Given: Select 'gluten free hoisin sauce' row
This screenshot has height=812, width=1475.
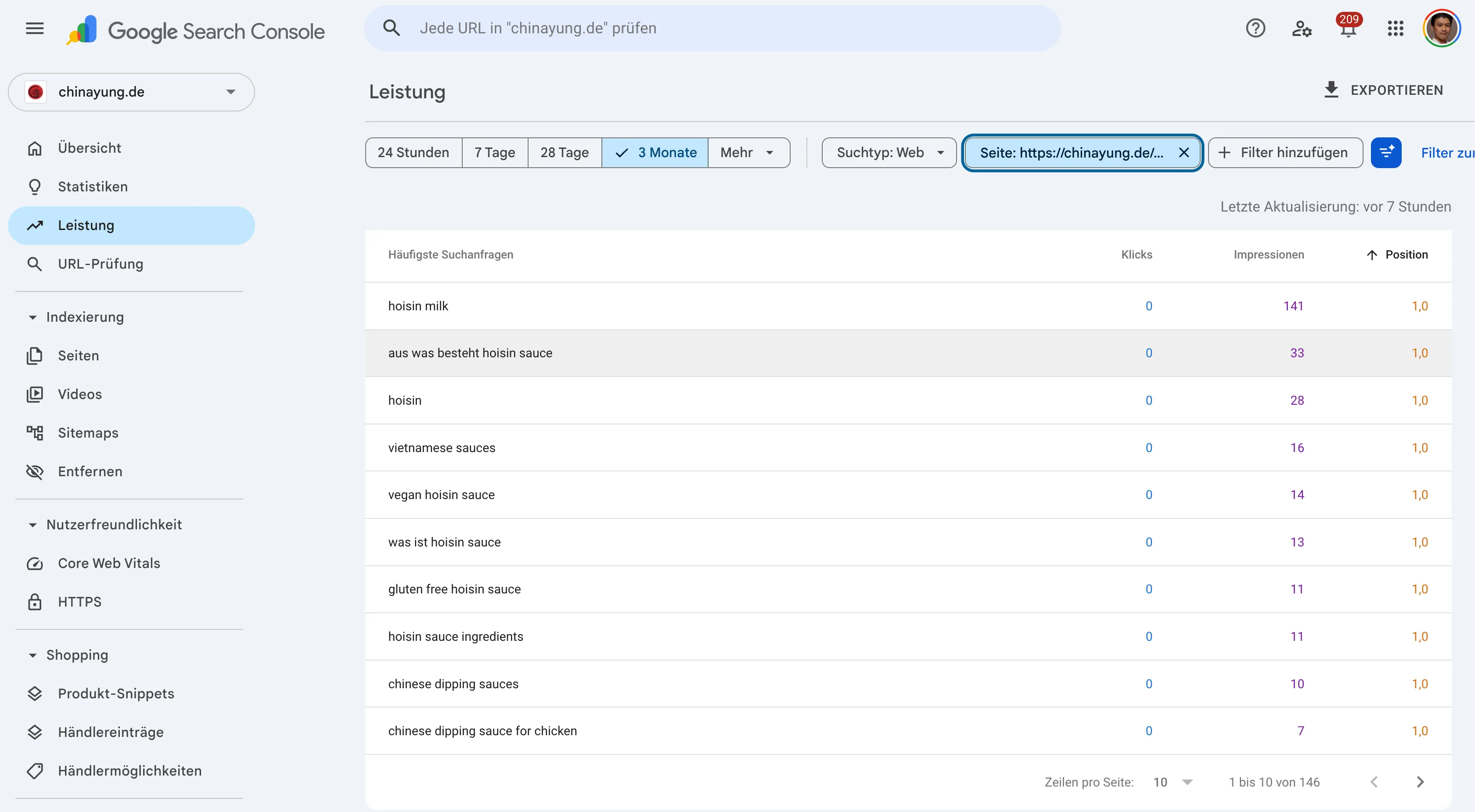Looking at the screenshot, I should point(908,589).
